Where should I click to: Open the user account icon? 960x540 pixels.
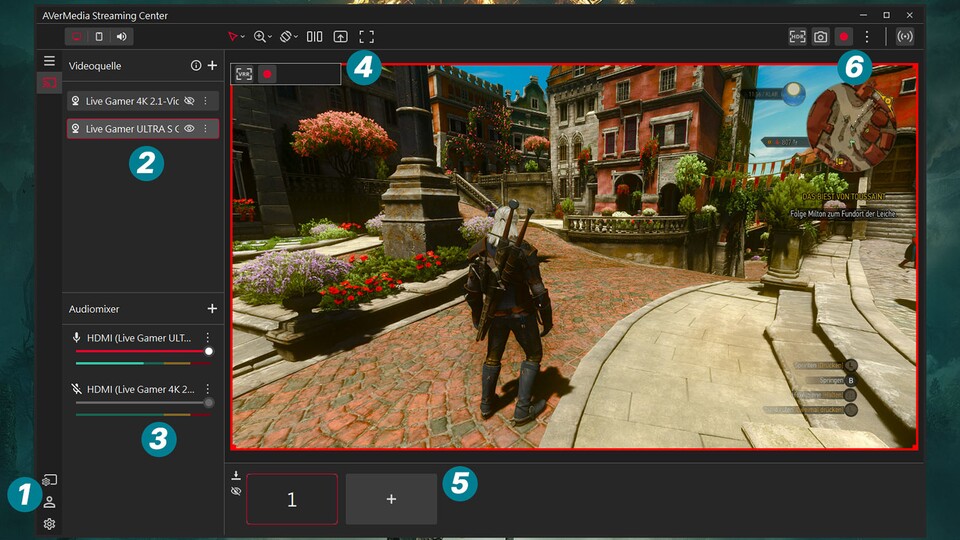tap(50, 502)
